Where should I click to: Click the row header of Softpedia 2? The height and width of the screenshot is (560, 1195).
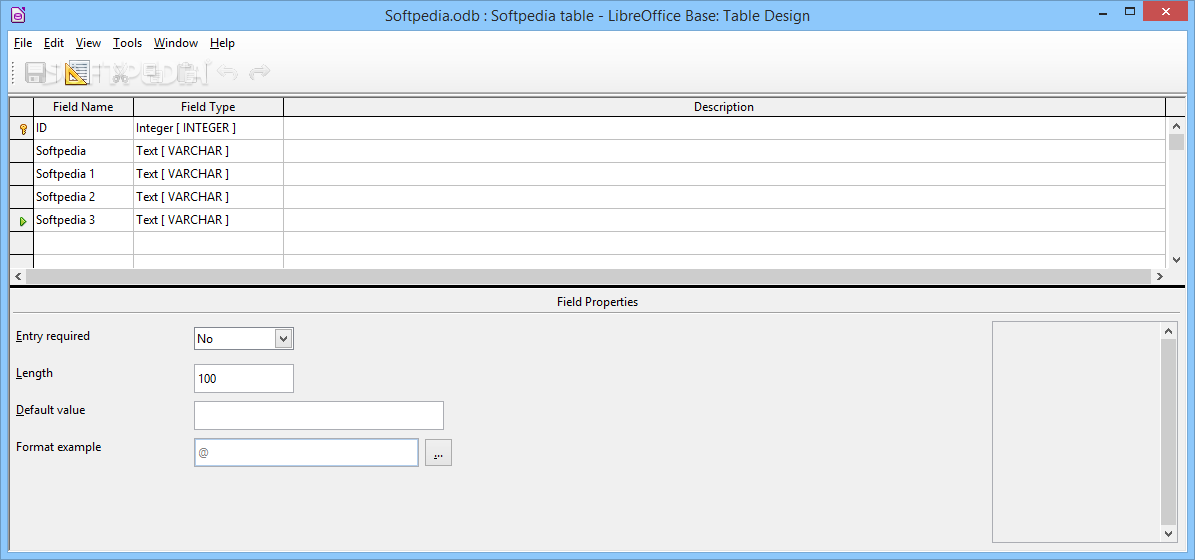21,197
